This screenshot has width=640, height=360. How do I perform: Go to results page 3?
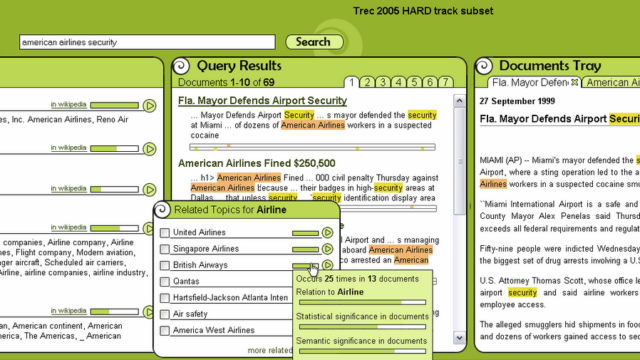point(382,82)
